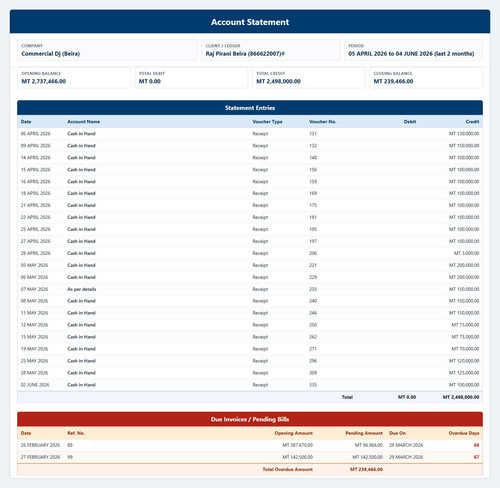The image size is (500, 488).
Task: Click credit amount MT 120,000.00
Action: click(464, 361)
